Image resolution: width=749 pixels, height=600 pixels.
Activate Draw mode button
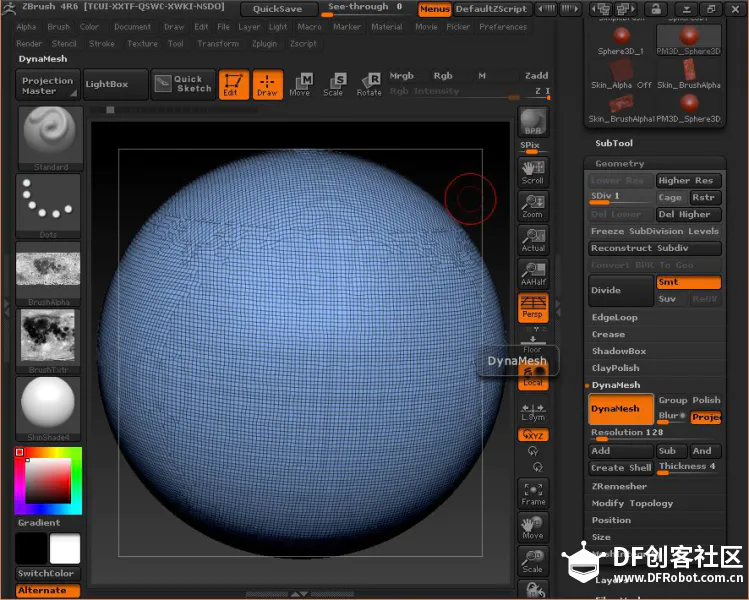(x=268, y=85)
